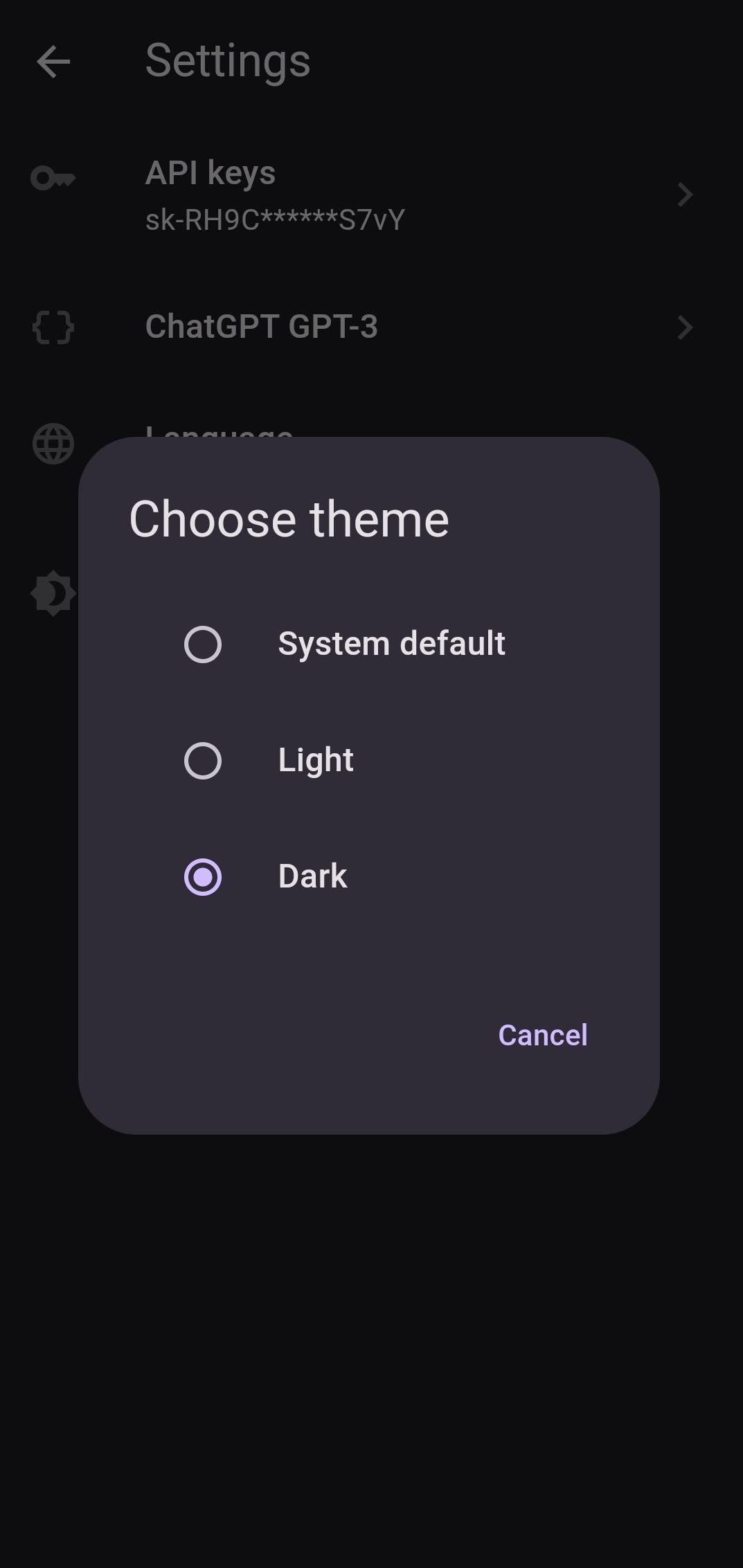Select the Dark theme radio button

click(x=203, y=877)
